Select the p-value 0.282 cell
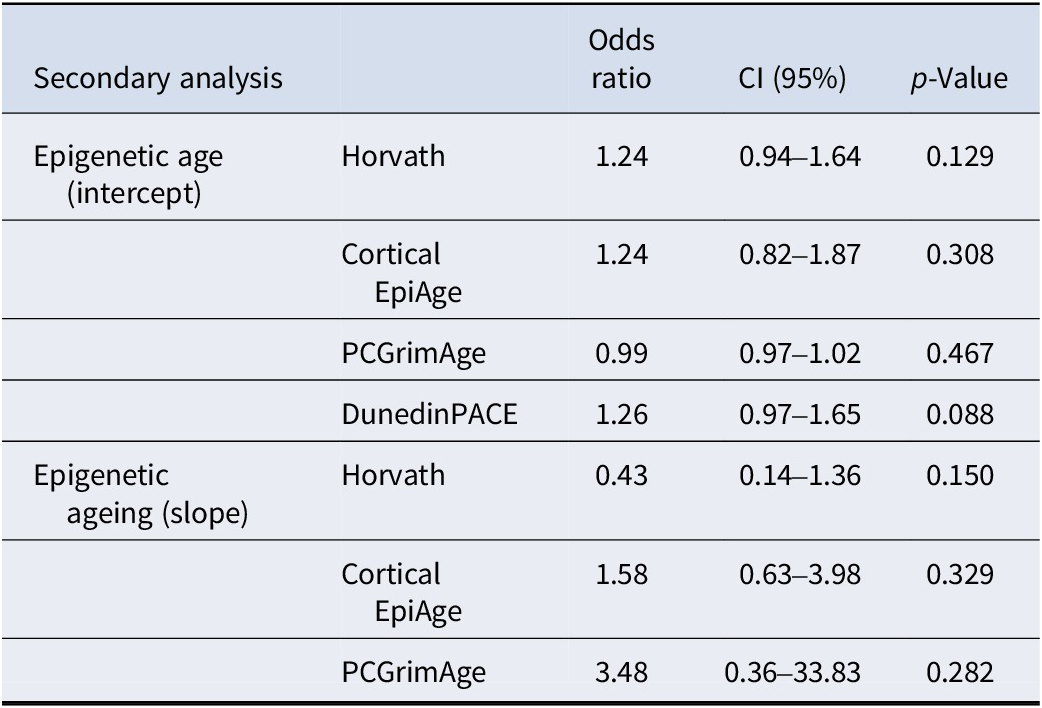 (960, 671)
